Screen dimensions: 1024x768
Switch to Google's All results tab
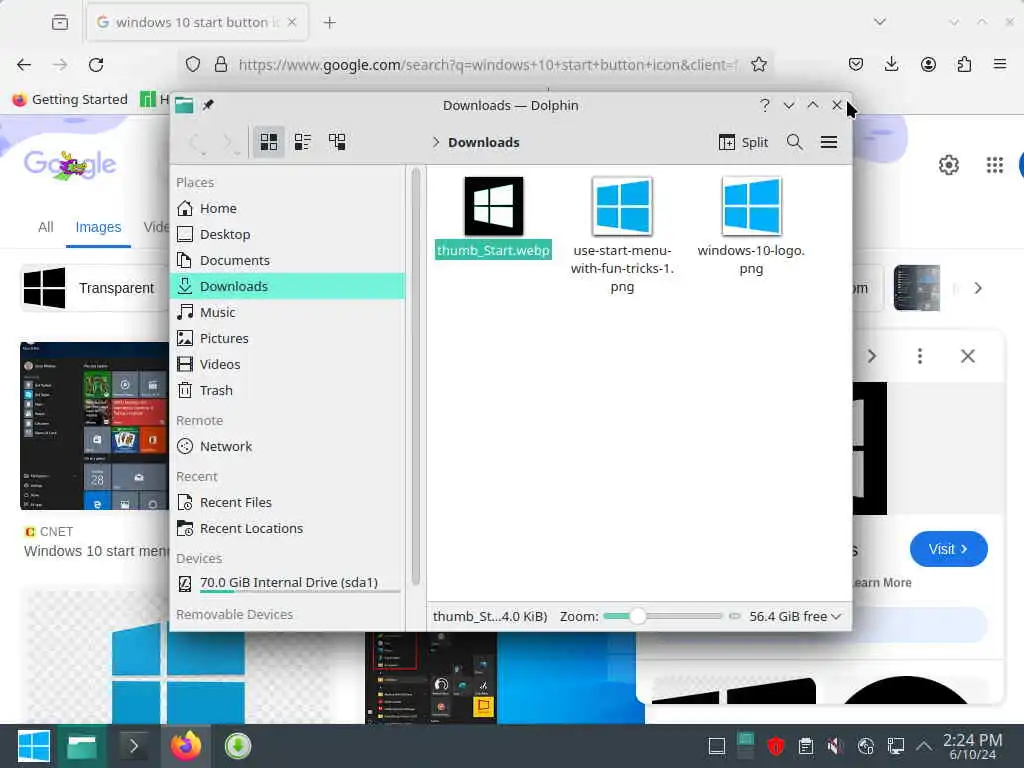point(45,227)
